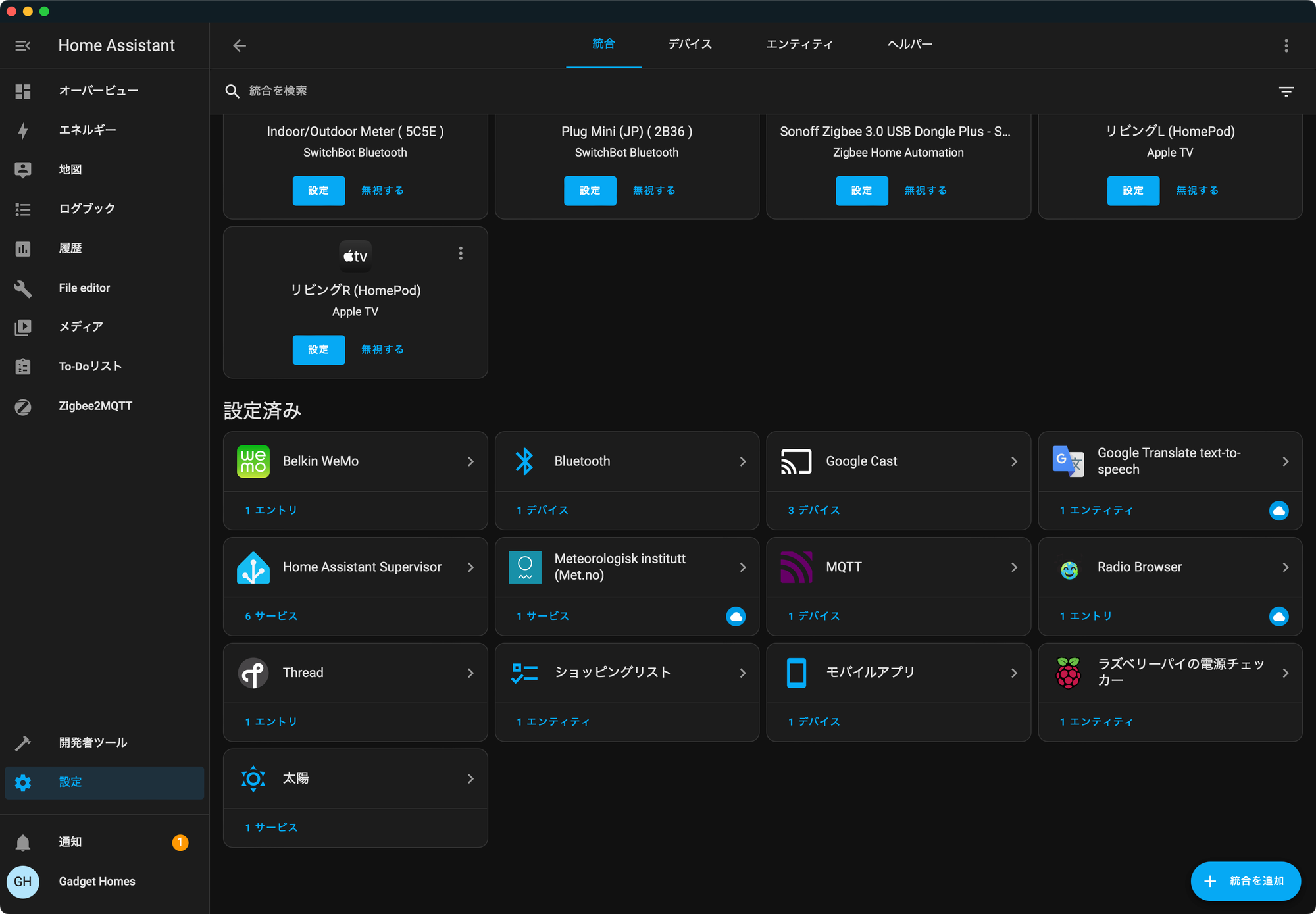Switch to the エンティティ tab

click(x=799, y=44)
